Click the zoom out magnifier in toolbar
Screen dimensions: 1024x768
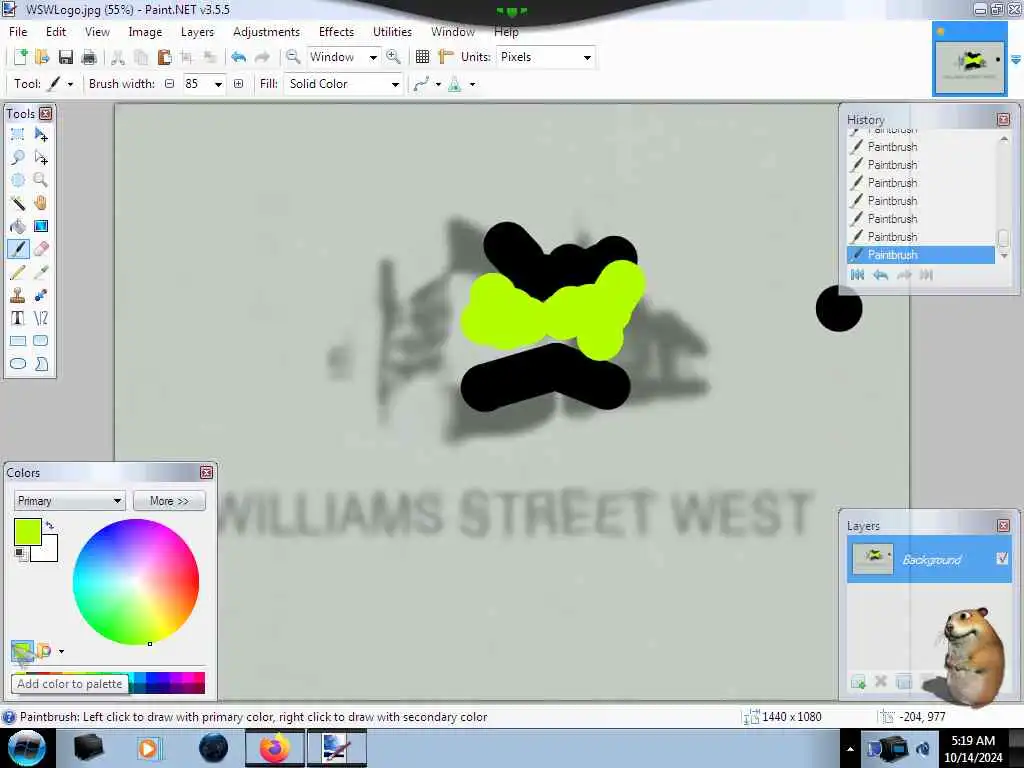(x=293, y=57)
